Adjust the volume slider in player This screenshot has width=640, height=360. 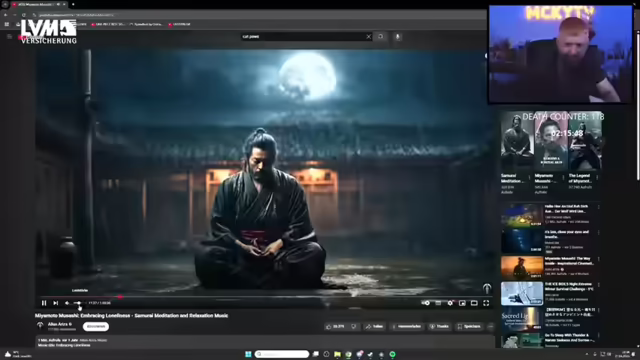point(78,303)
